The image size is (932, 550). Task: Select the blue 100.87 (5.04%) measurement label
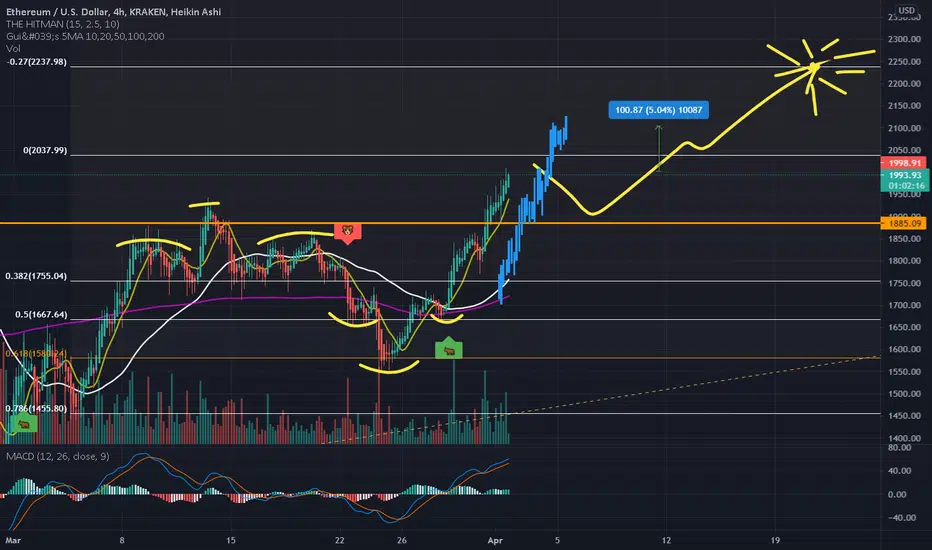click(x=658, y=110)
